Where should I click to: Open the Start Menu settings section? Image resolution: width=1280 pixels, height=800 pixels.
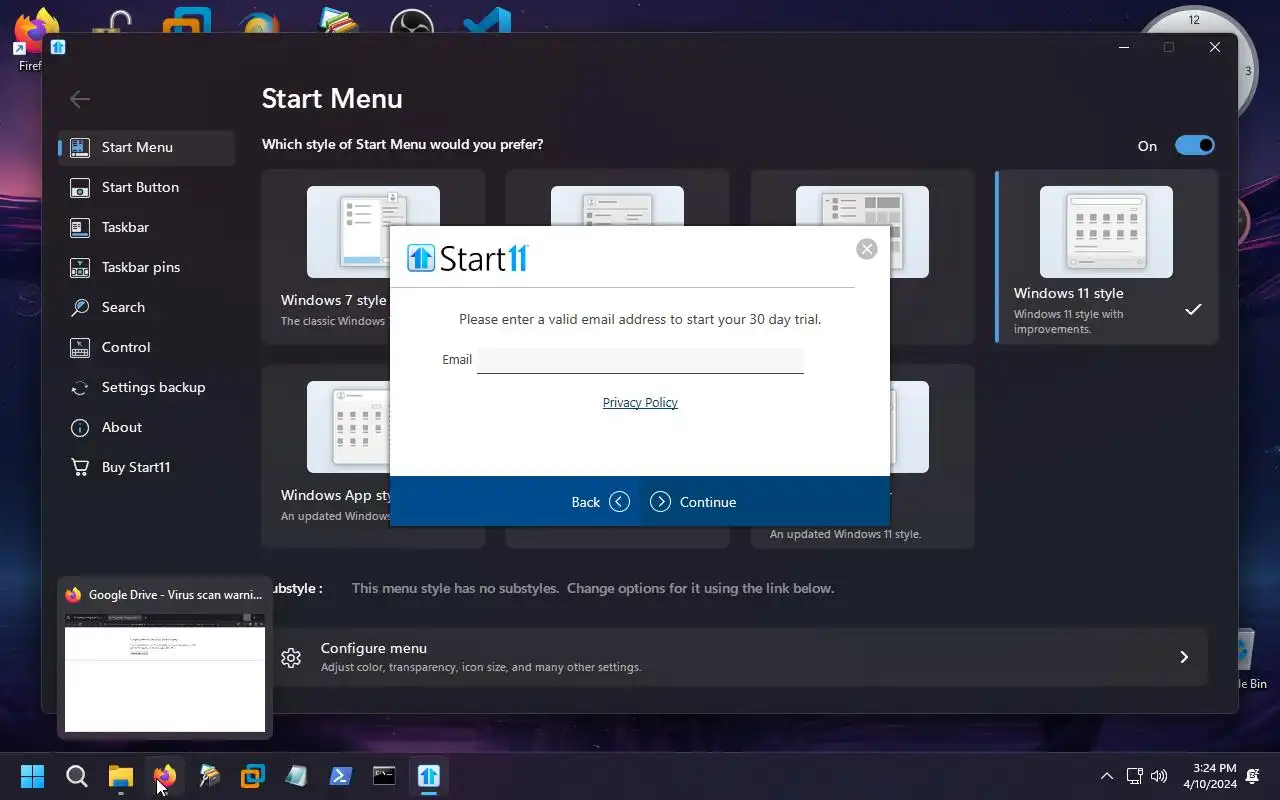tap(147, 147)
